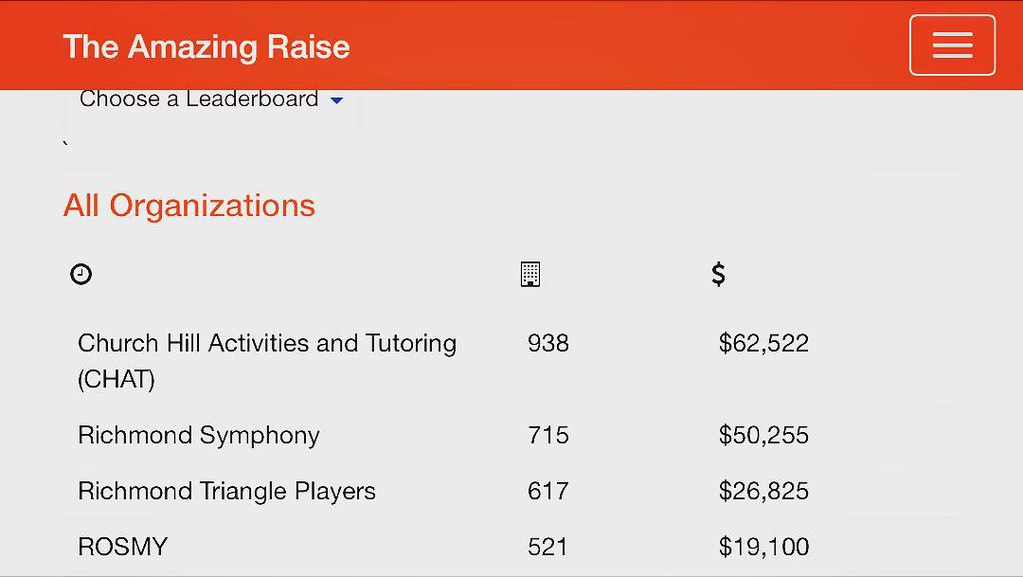The width and height of the screenshot is (1023, 577).
Task: Click the donor count 938 for CHAT
Action: (x=548, y=343)
